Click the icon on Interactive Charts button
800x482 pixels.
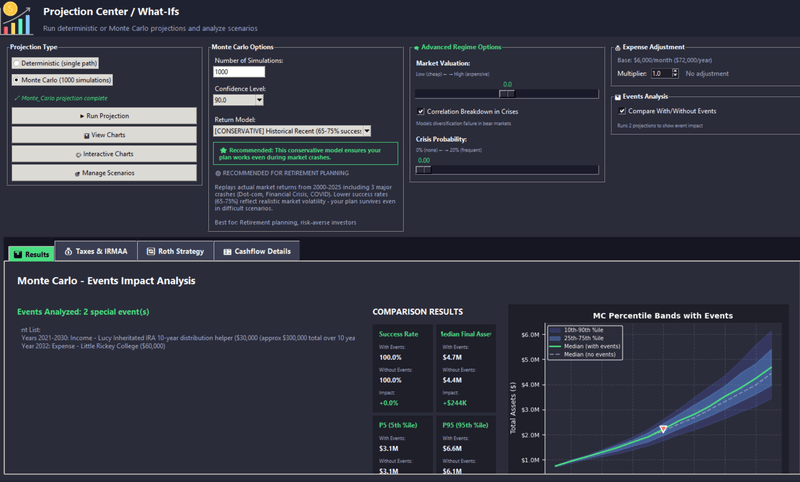coord(77,154)
